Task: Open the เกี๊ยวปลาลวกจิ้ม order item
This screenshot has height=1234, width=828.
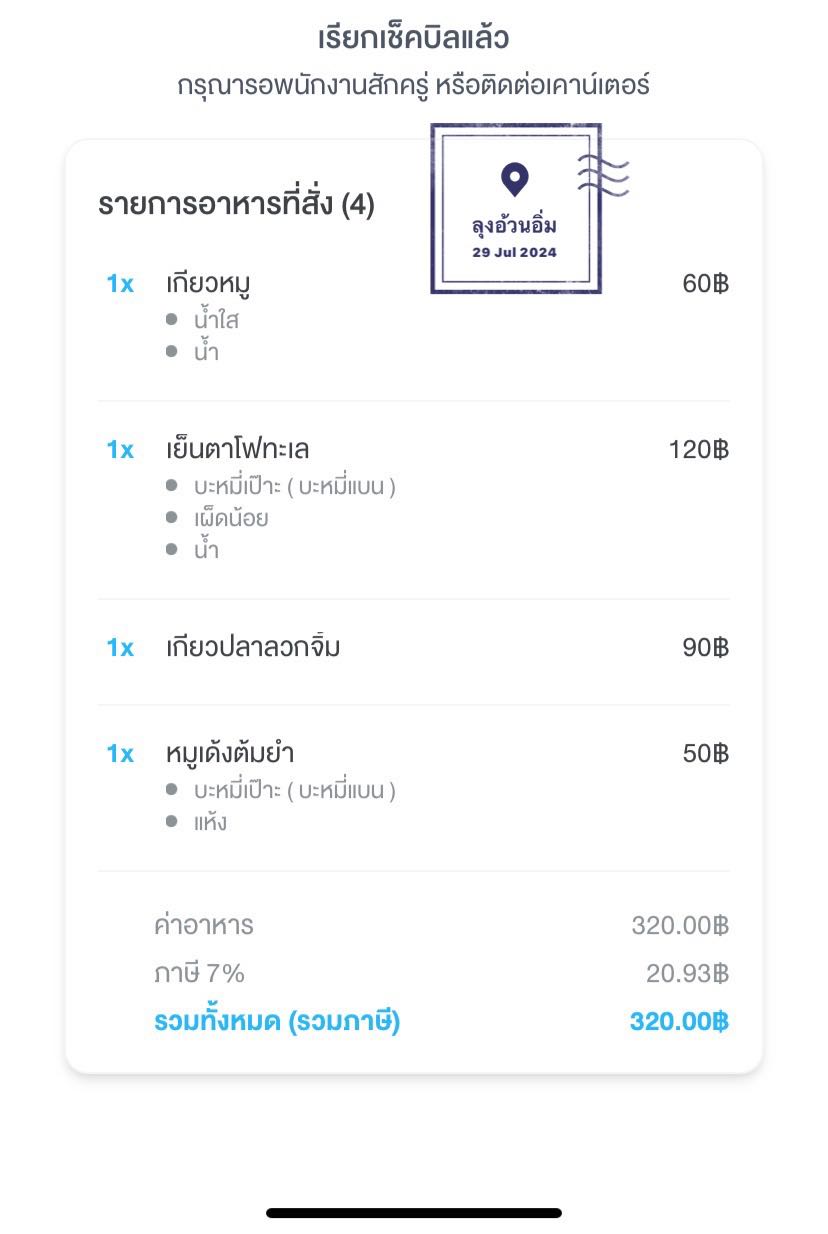Action: [x=253, y=647]
